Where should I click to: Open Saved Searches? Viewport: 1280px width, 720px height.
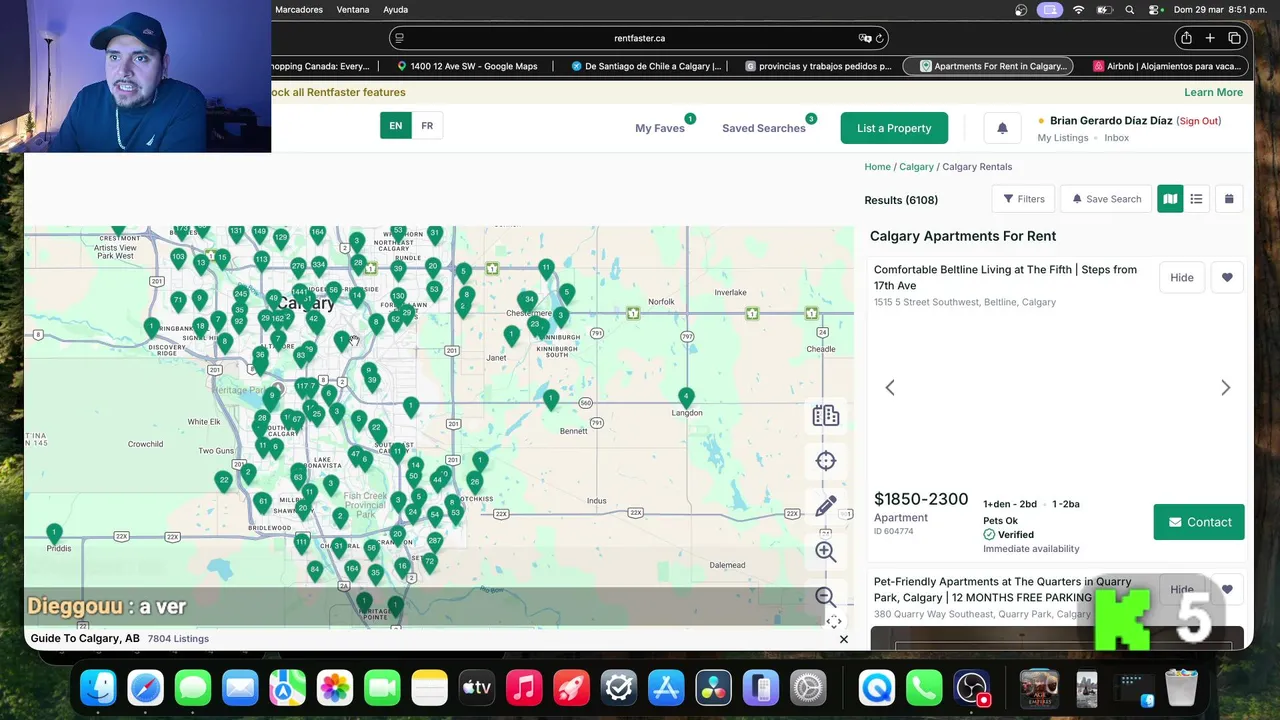764,128
